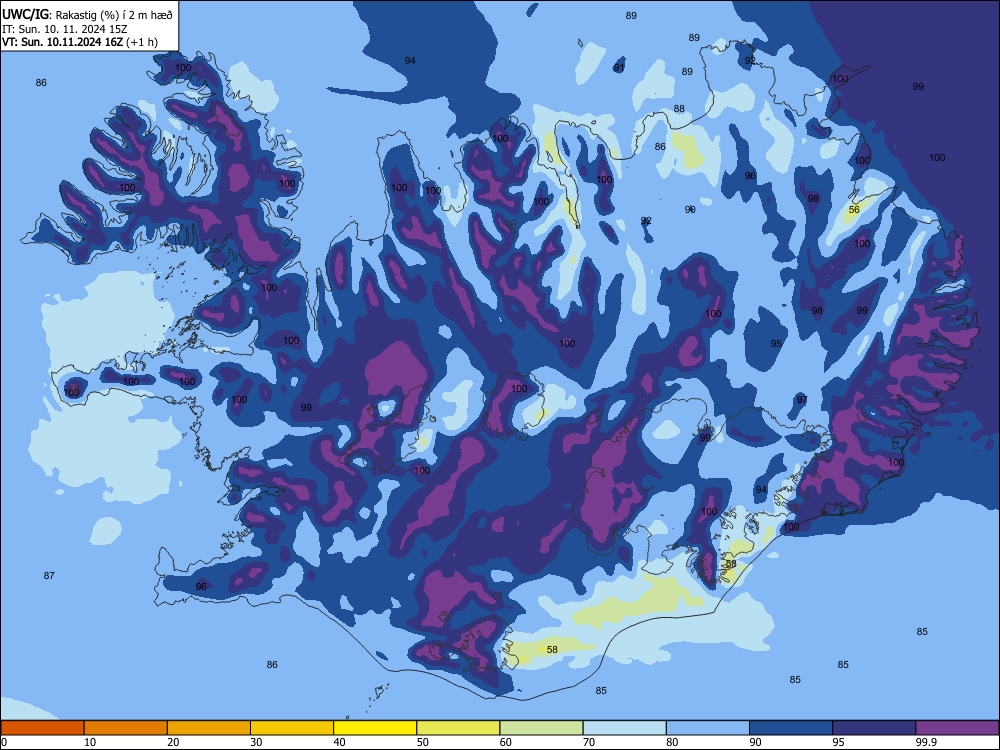
Task: Click the title 'UWC/IG: Rakastig (%) í 2 m hæð'
Action: pyautogui.click(x=87, y=14)
